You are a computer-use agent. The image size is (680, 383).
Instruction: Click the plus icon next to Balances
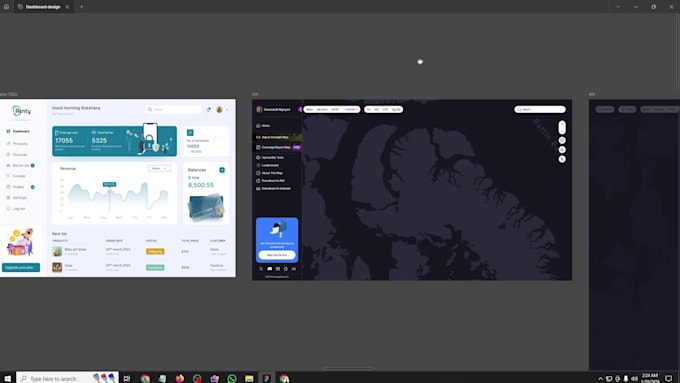[x=222, y=170]
